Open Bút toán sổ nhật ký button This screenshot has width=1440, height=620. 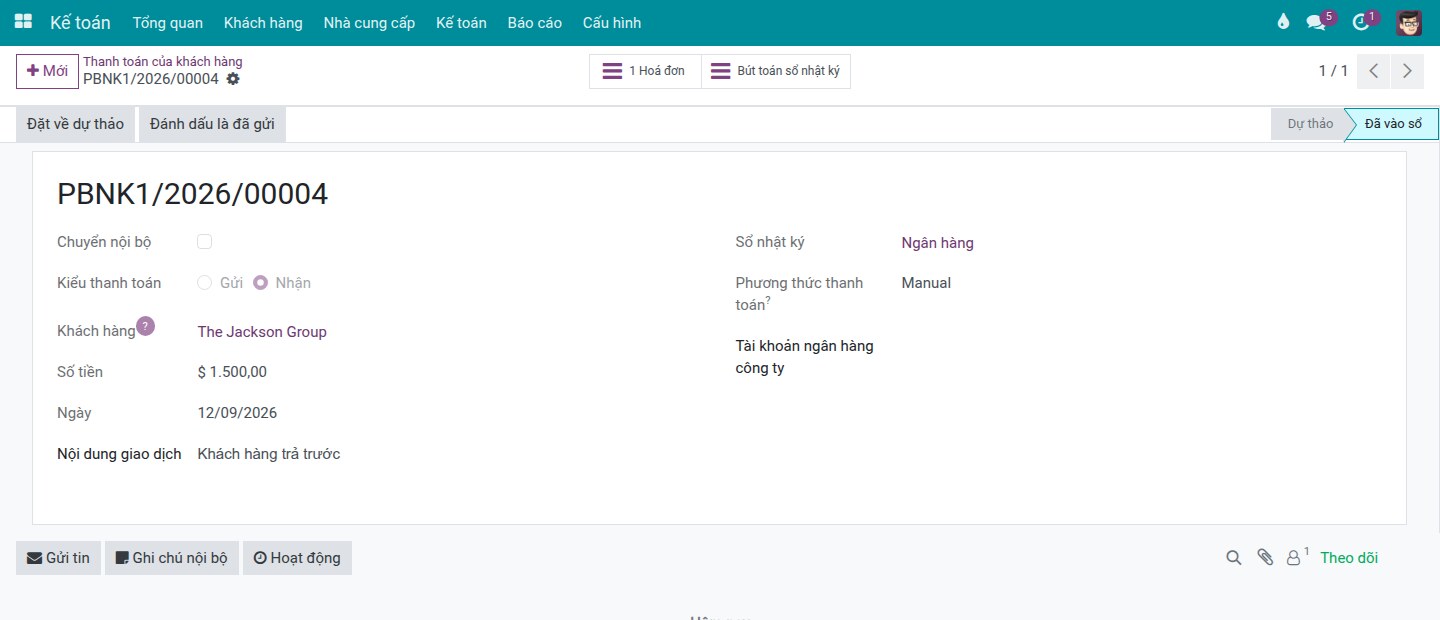tap(776, 71)
